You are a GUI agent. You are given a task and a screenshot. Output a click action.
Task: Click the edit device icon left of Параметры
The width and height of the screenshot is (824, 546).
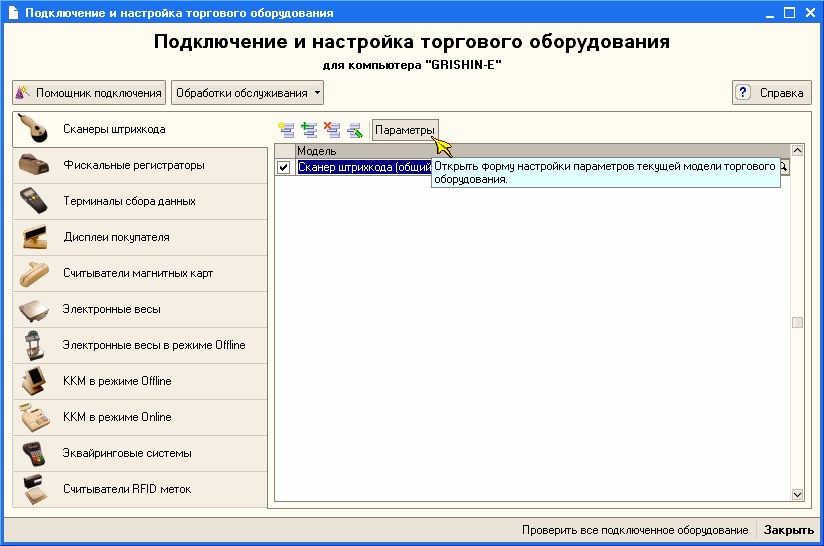(354, 130)
